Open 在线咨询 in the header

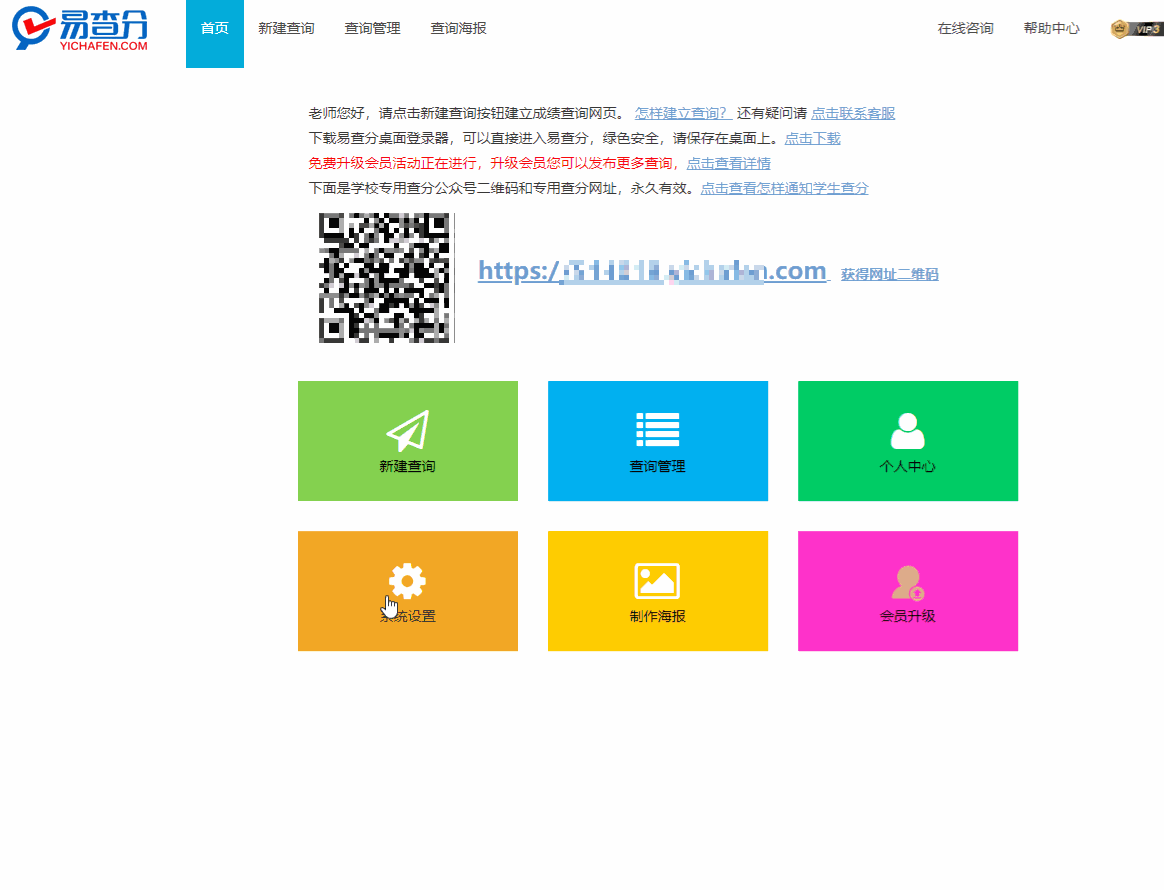pyautogui.click(x=965, y=28)
